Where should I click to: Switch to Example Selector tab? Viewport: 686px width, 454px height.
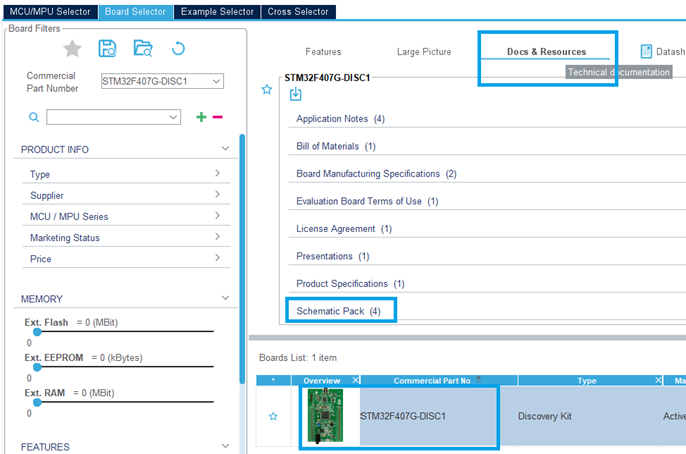click(217, 12)
